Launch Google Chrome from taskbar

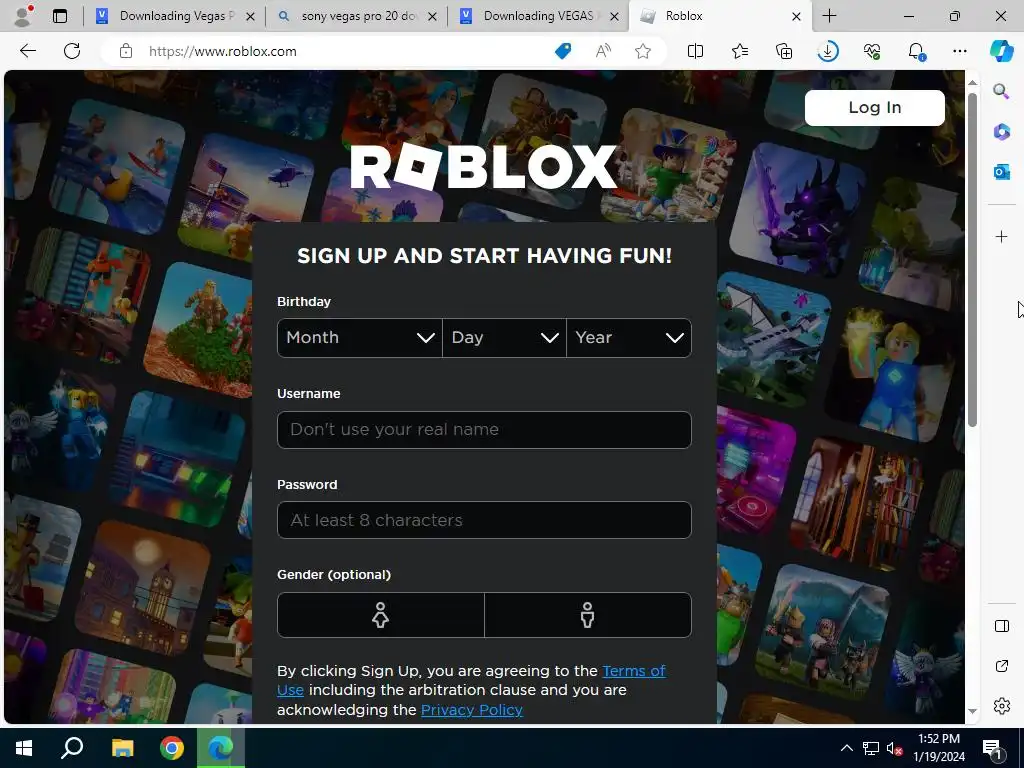point(172,748)
